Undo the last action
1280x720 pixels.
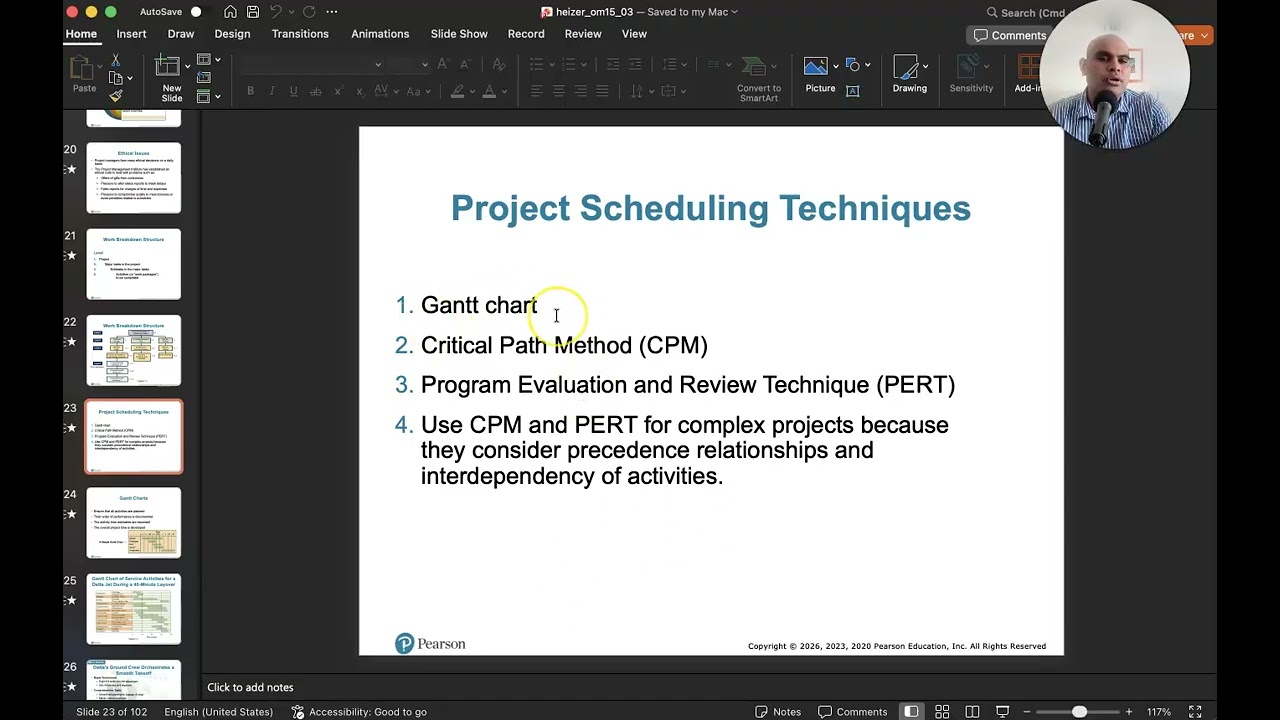click(x=276, y=12)
